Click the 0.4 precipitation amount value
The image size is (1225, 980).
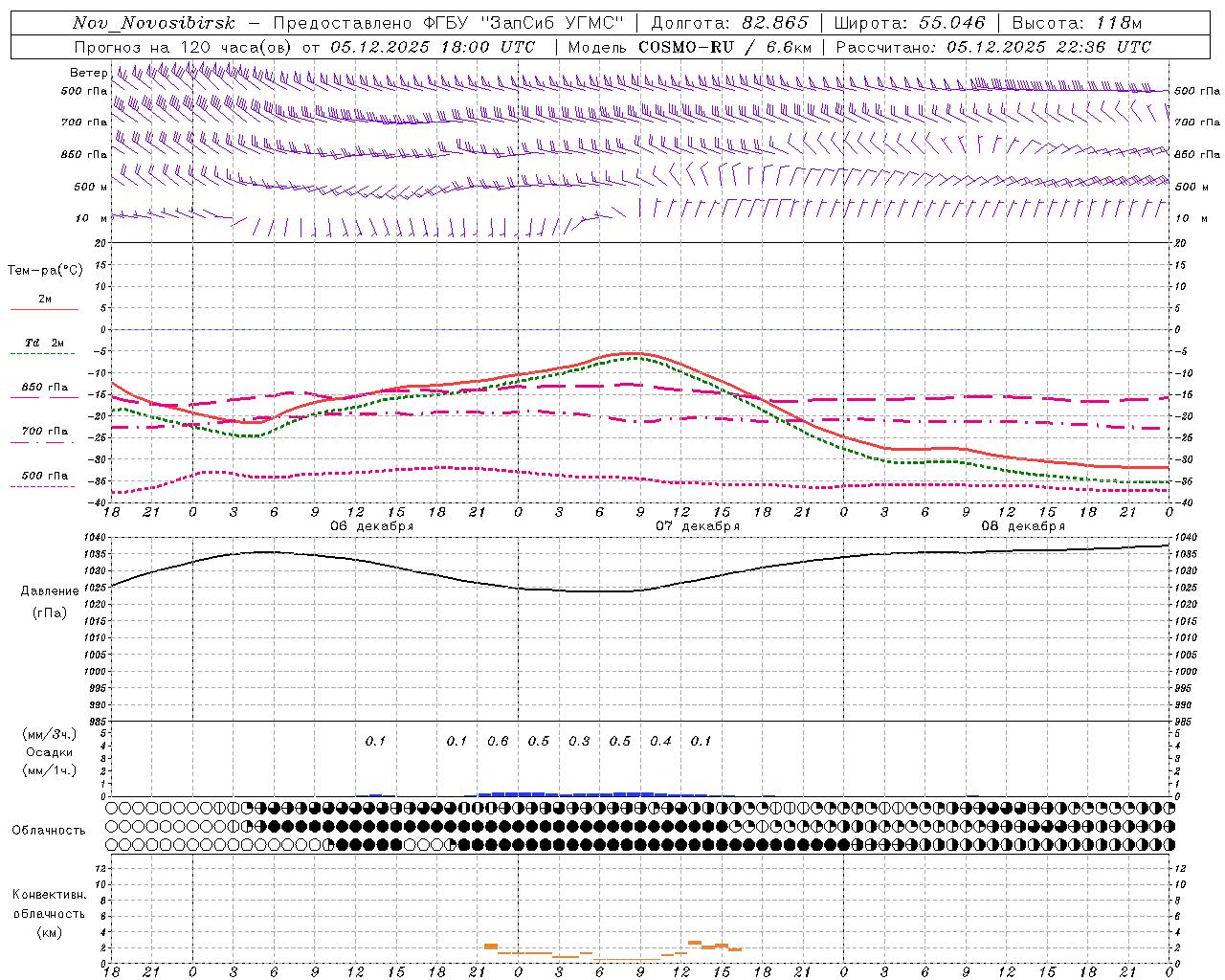(660, 741)
